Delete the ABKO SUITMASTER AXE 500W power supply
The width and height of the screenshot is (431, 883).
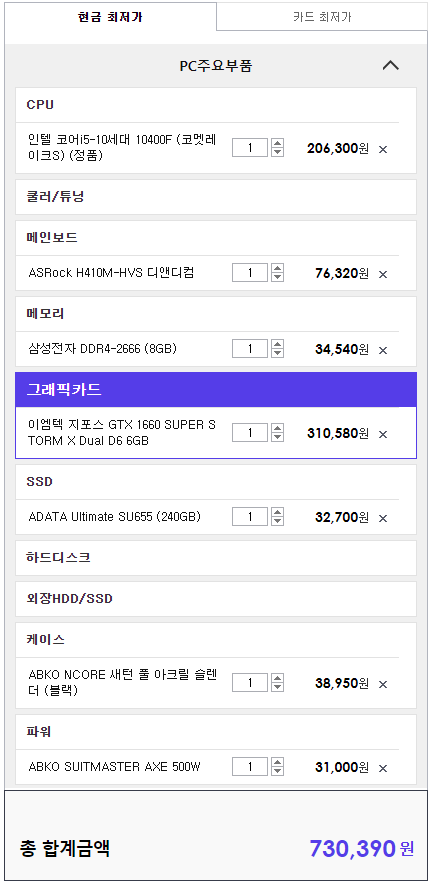point(383,768)
